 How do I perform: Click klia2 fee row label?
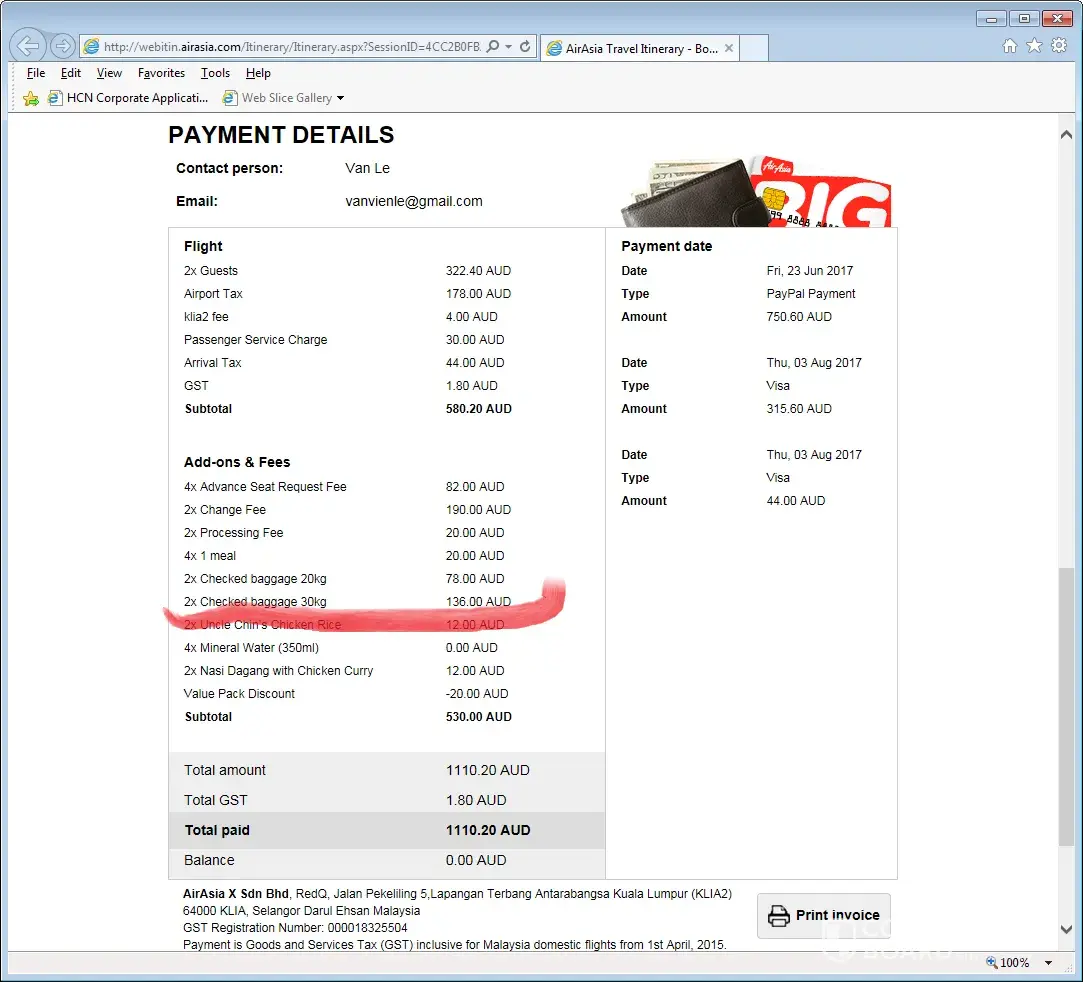point(206,316)
